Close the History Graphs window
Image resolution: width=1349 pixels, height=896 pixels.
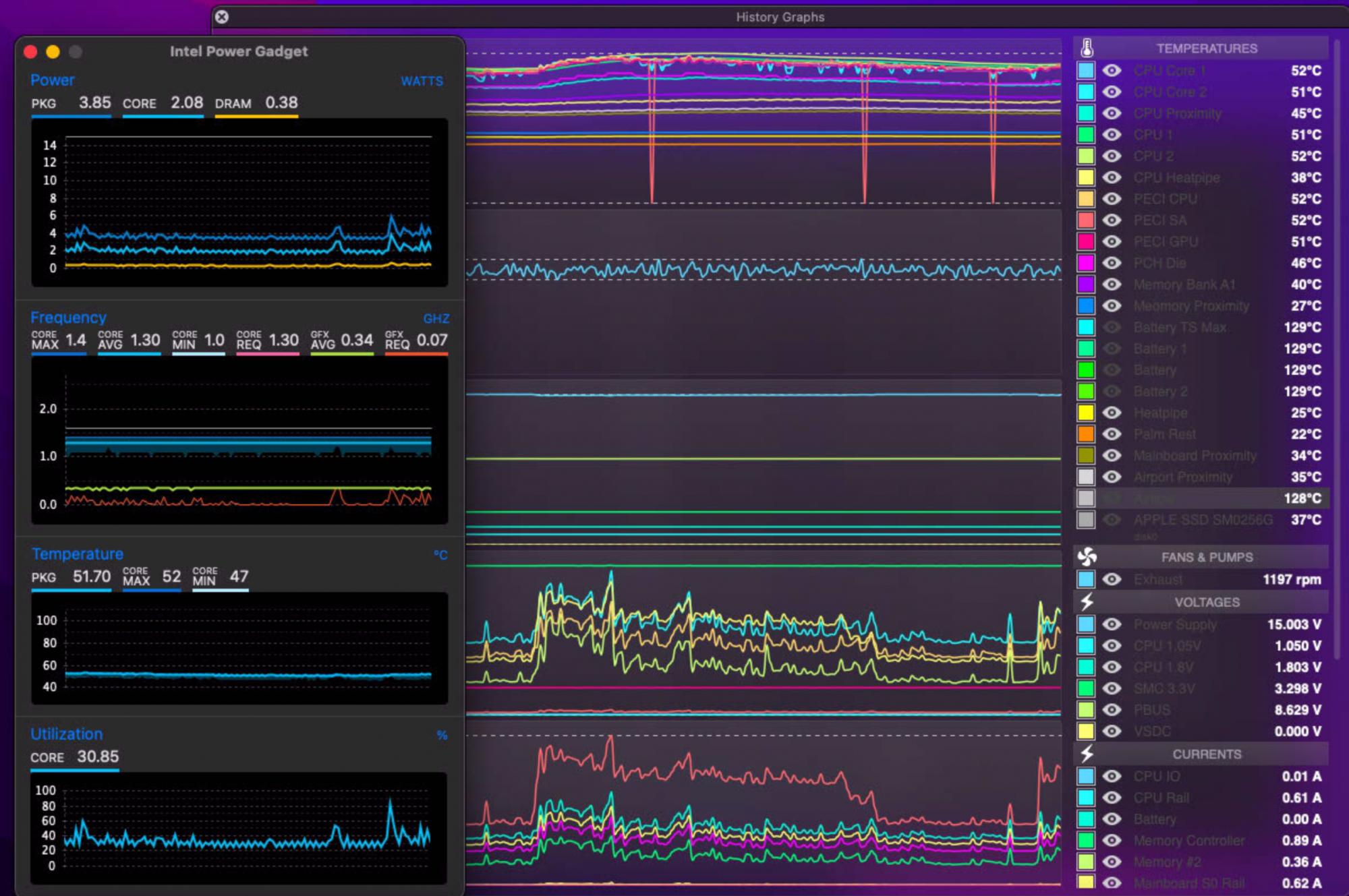[x=222, y=17]
